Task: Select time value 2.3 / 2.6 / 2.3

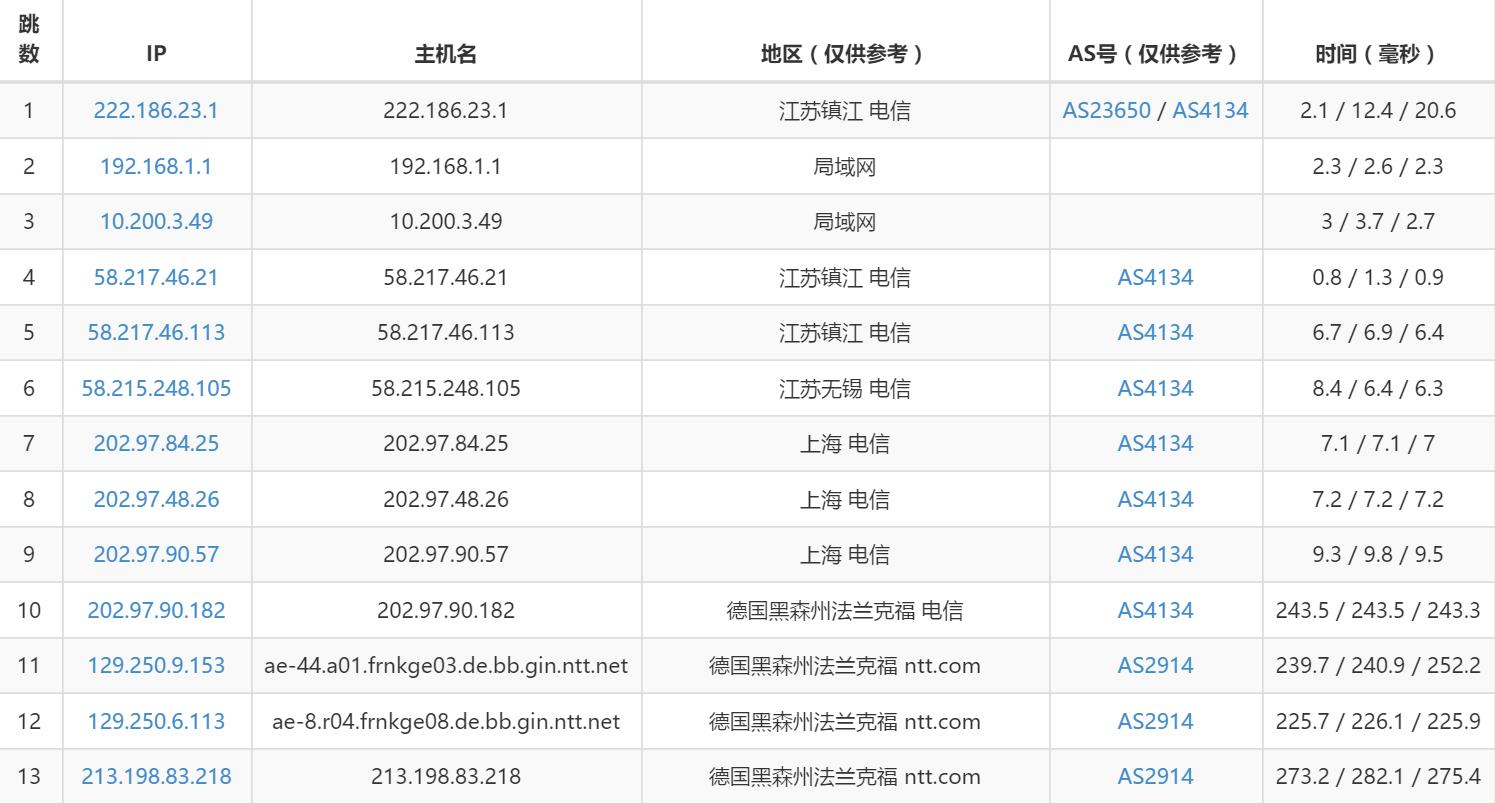Action: [x=1378, y=167]
